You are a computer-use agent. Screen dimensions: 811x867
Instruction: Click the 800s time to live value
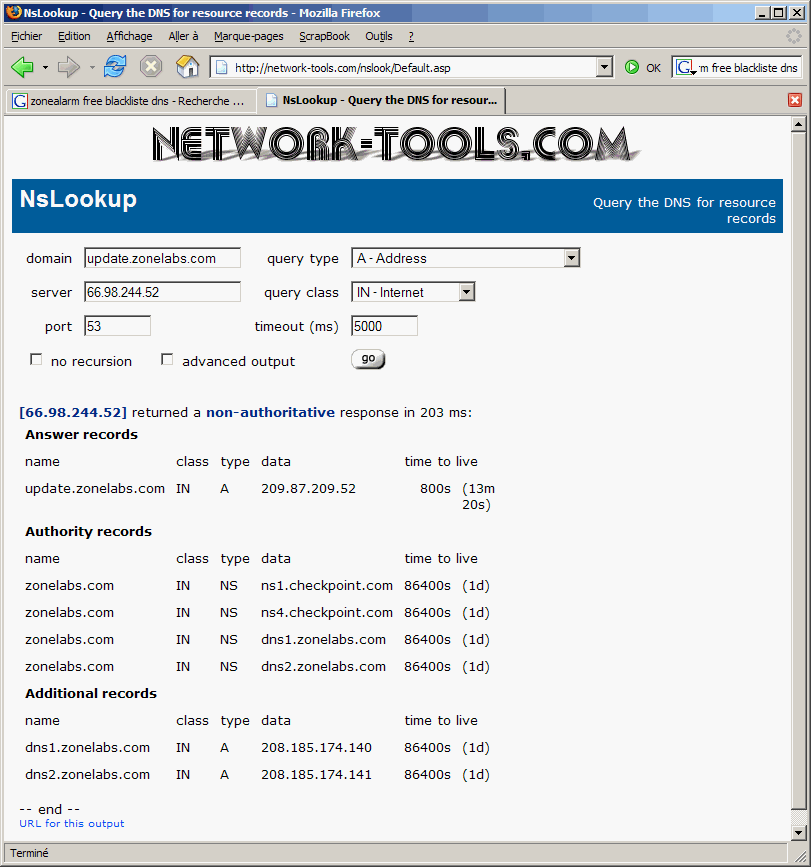pos(436,489)
